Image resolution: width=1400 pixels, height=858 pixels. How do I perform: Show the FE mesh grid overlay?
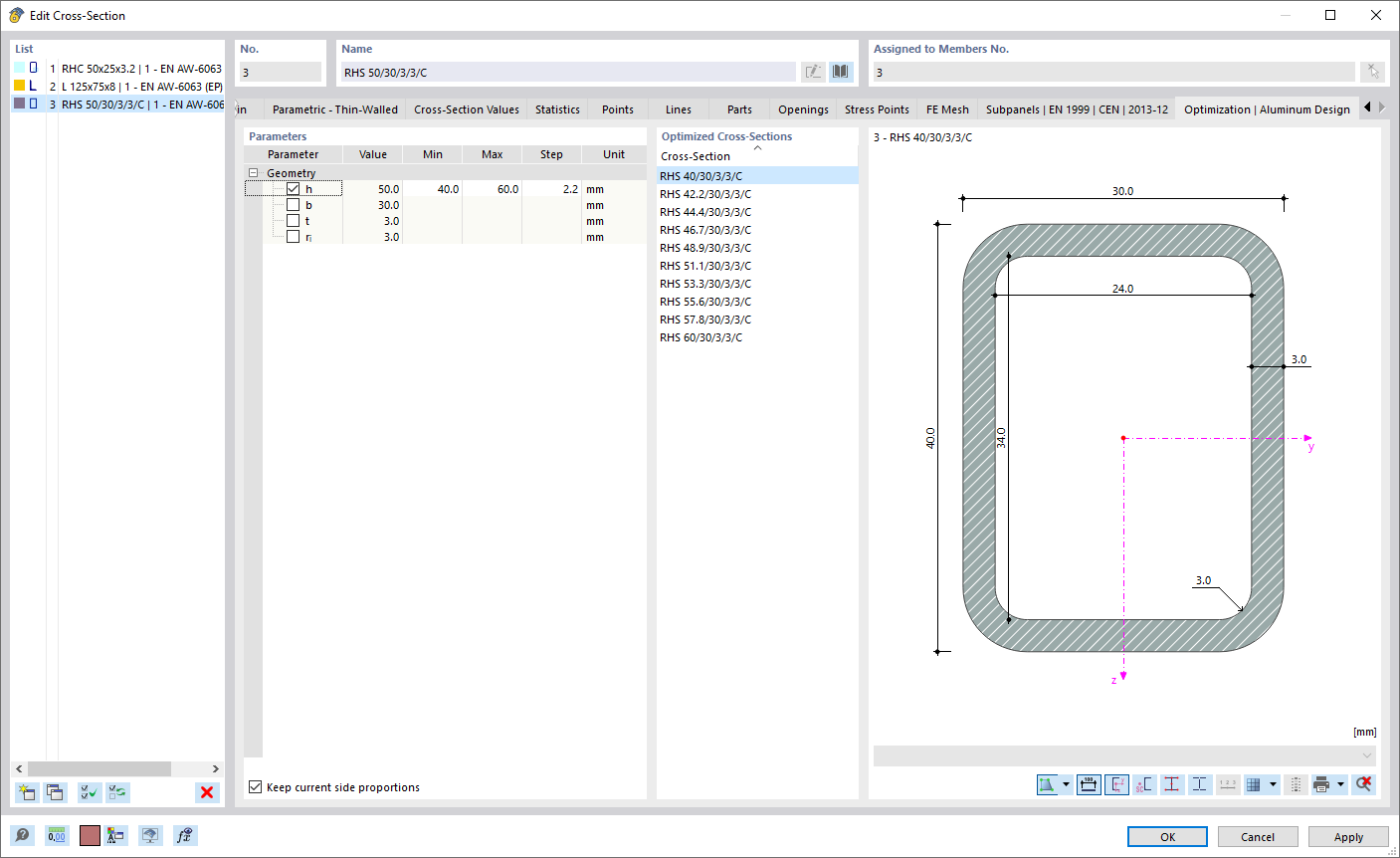pos(1256,784)
